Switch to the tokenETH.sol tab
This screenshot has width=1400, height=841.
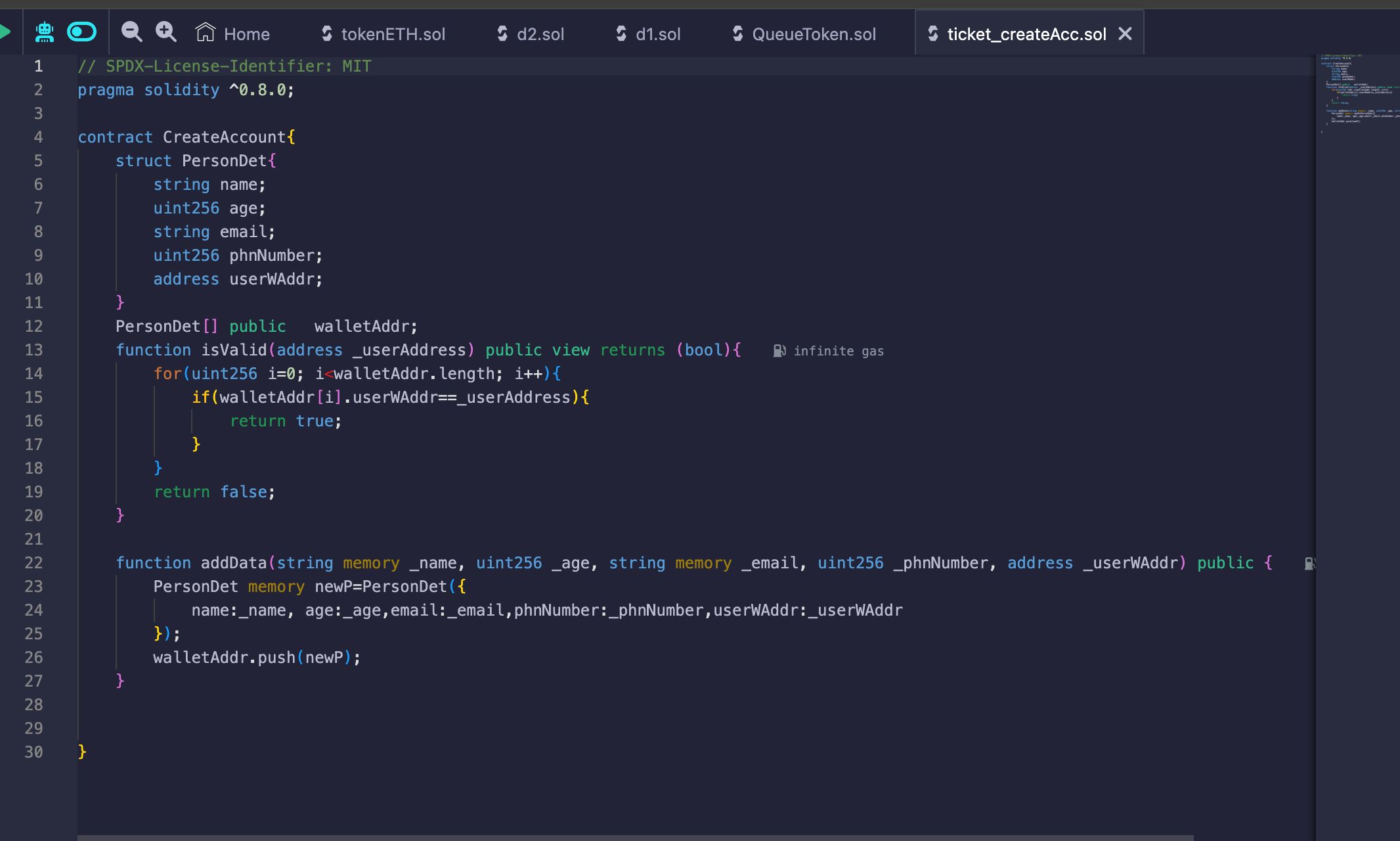tap(382, 34)
